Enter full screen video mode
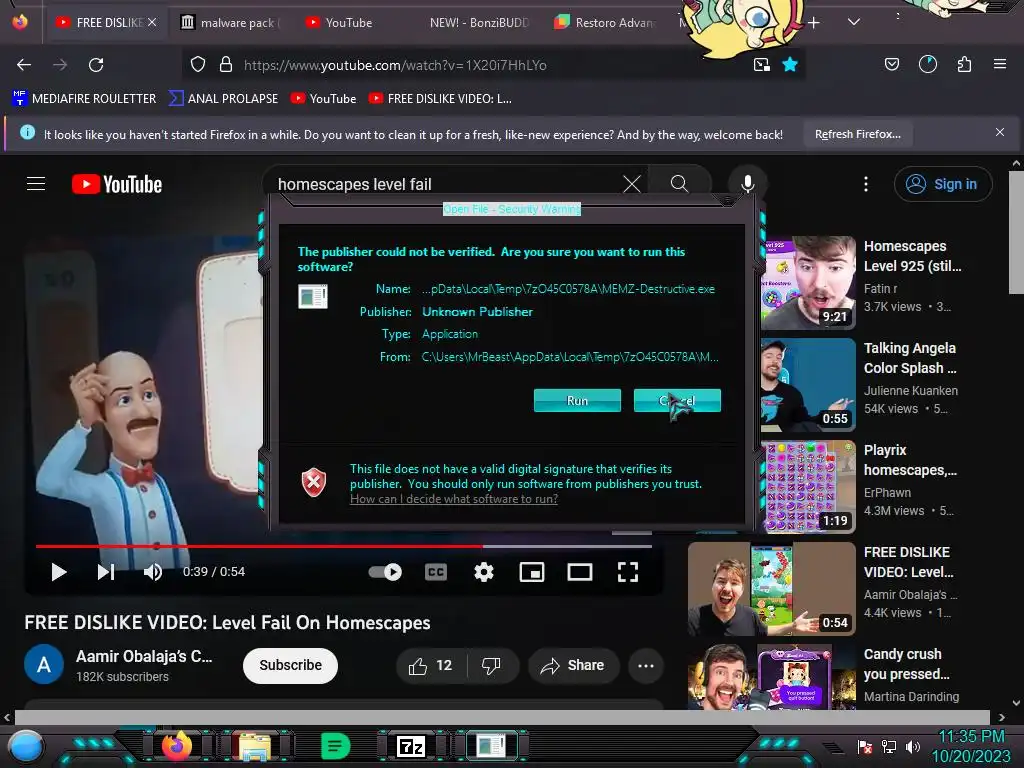 pyautogui.click(x=628, y=572)
